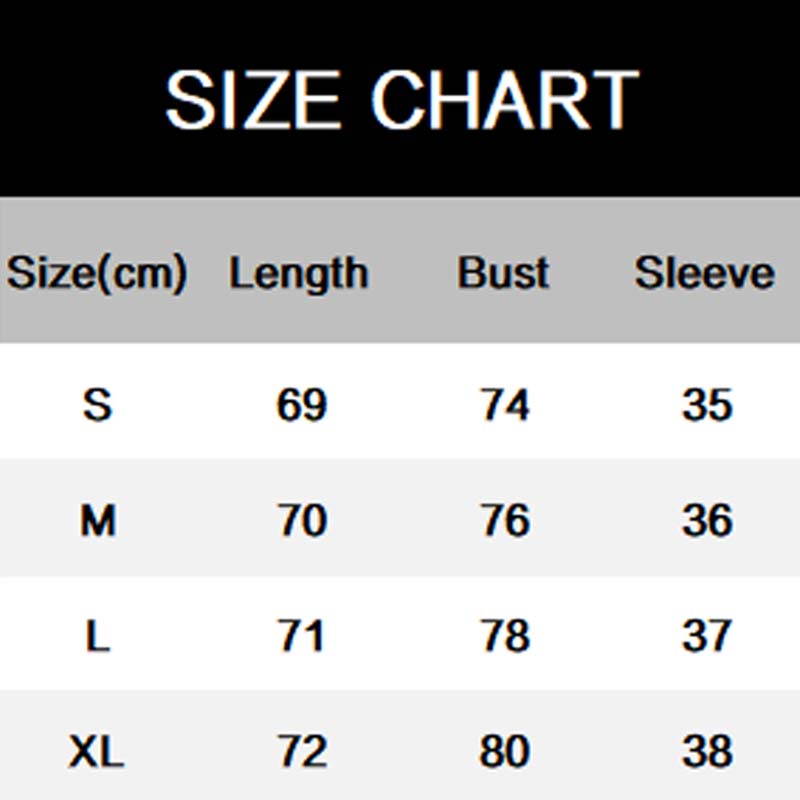The width and height of the screenshot is (800, 800).
Task: Select the L size row label
Action: pos(97,636)
